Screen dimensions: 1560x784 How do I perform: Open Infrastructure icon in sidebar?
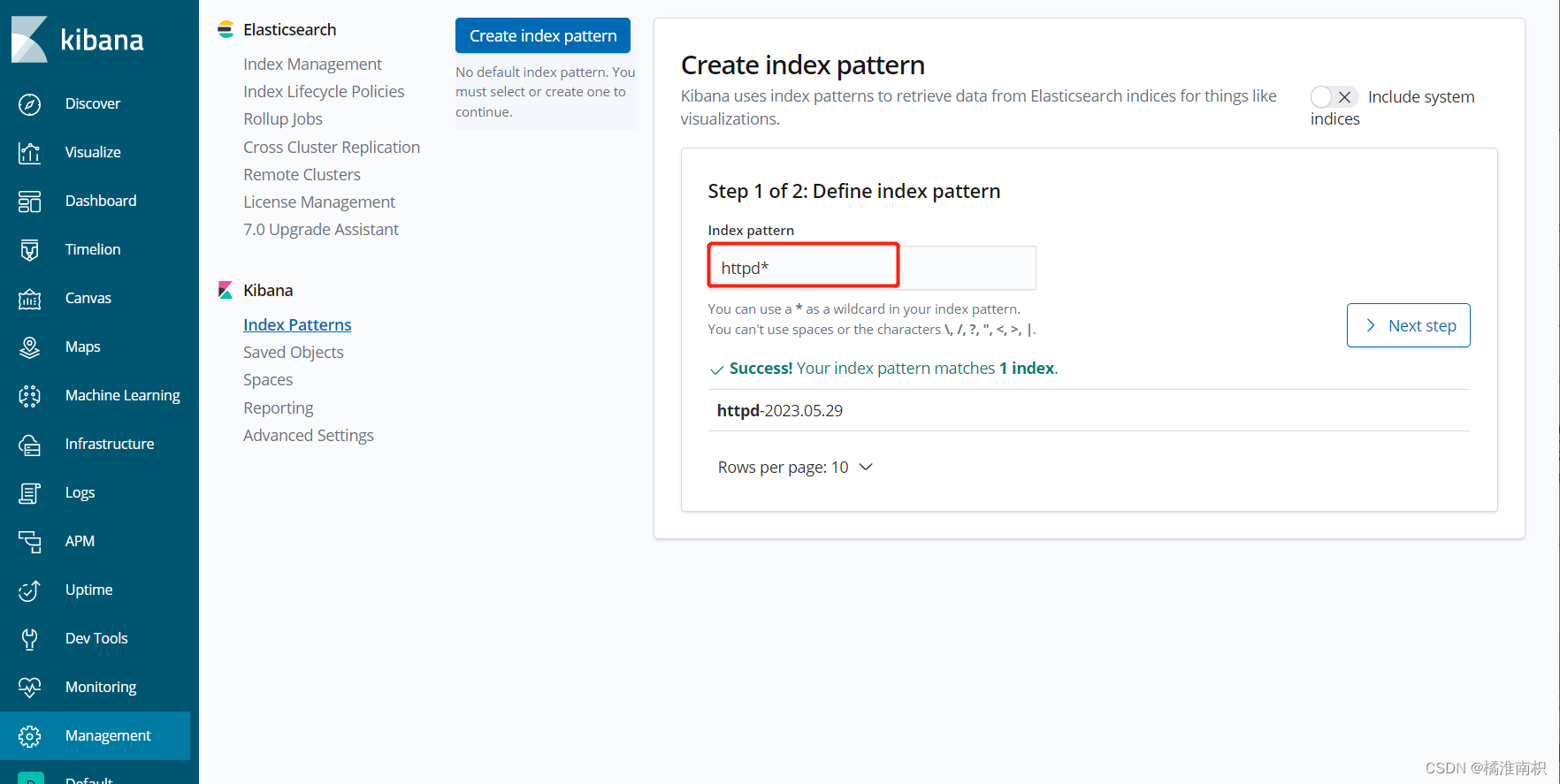point(29,445)
